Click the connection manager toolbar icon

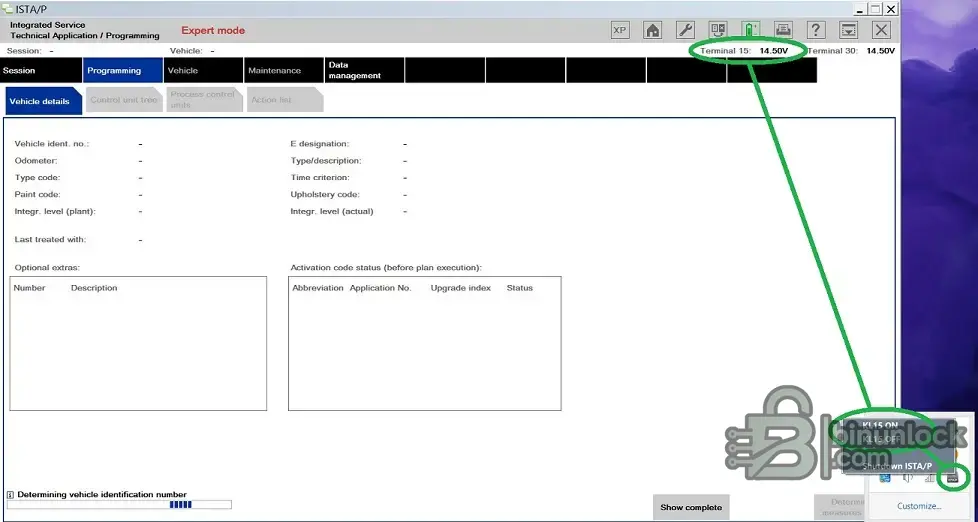(718, 30)
